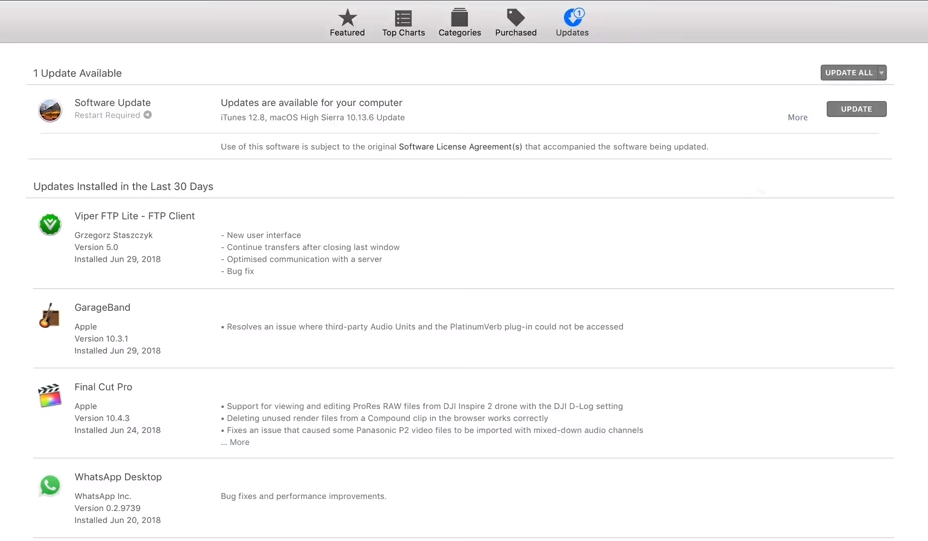The width and height of the screenshot is (928, 541).
Task: Click the Panasonic P2 video files release note
Action: 432,430
